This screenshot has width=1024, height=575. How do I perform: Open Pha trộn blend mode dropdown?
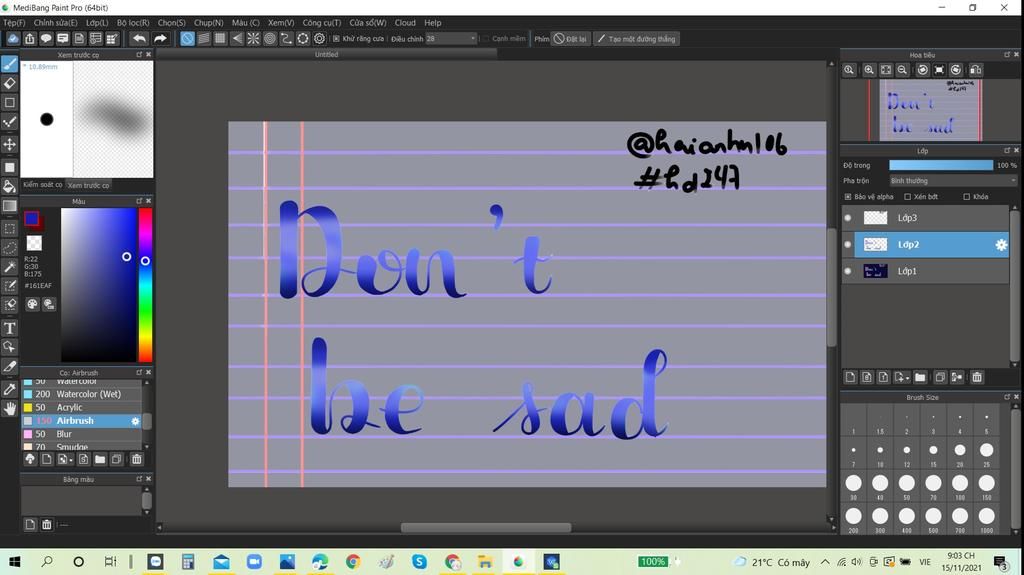(953, 181)
